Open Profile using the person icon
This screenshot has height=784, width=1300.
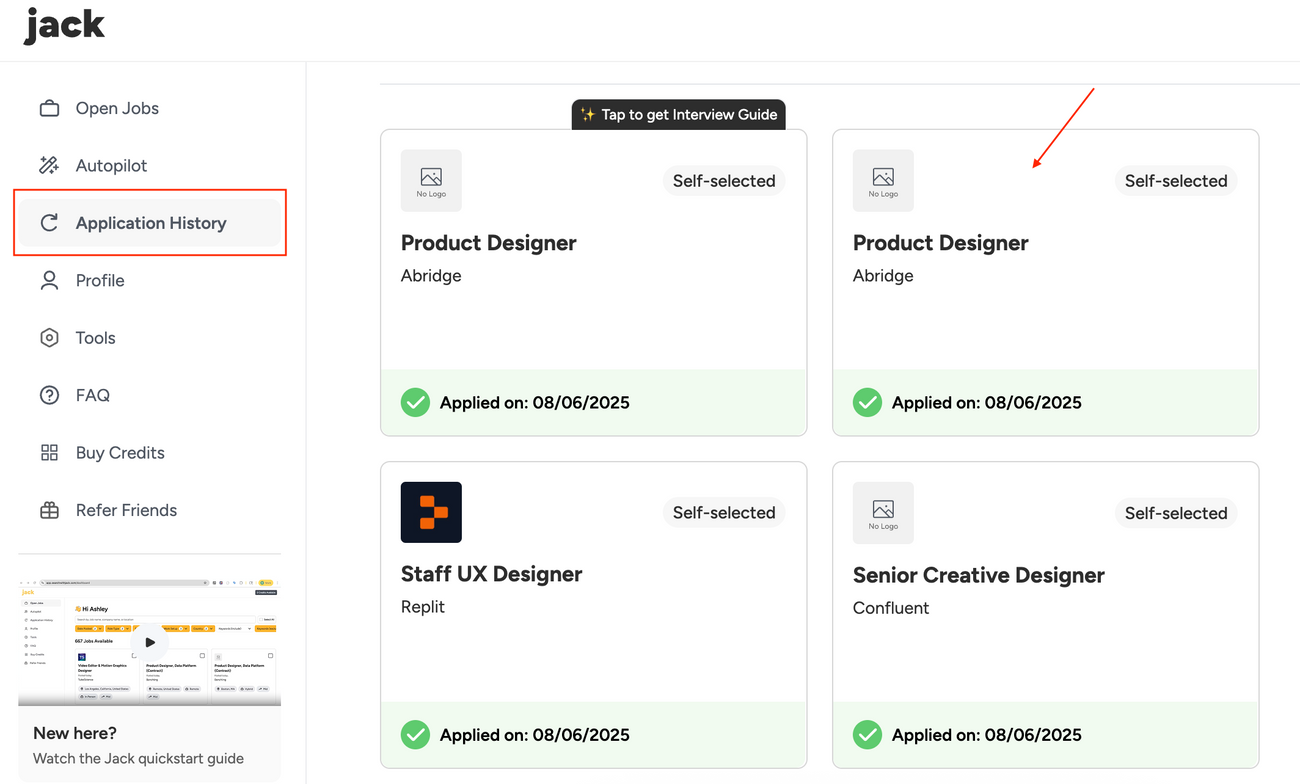[49, 280]
